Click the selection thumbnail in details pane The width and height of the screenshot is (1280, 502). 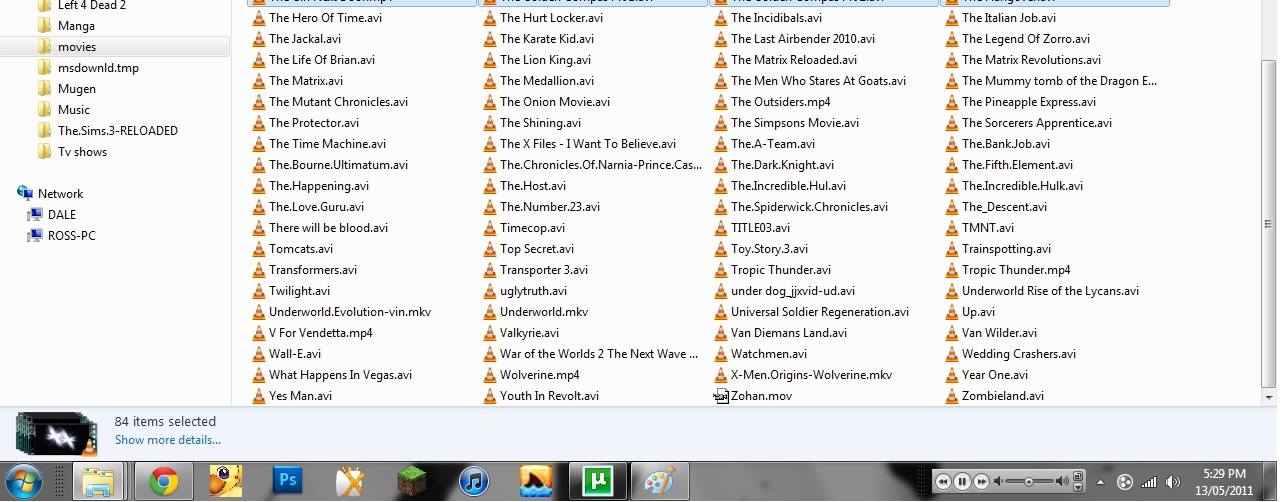57,434
